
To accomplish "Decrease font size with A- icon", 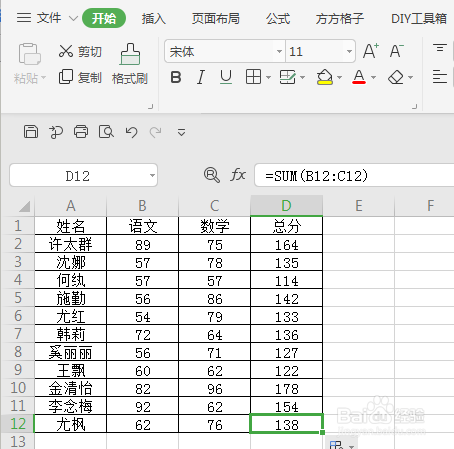I will 397,51.
